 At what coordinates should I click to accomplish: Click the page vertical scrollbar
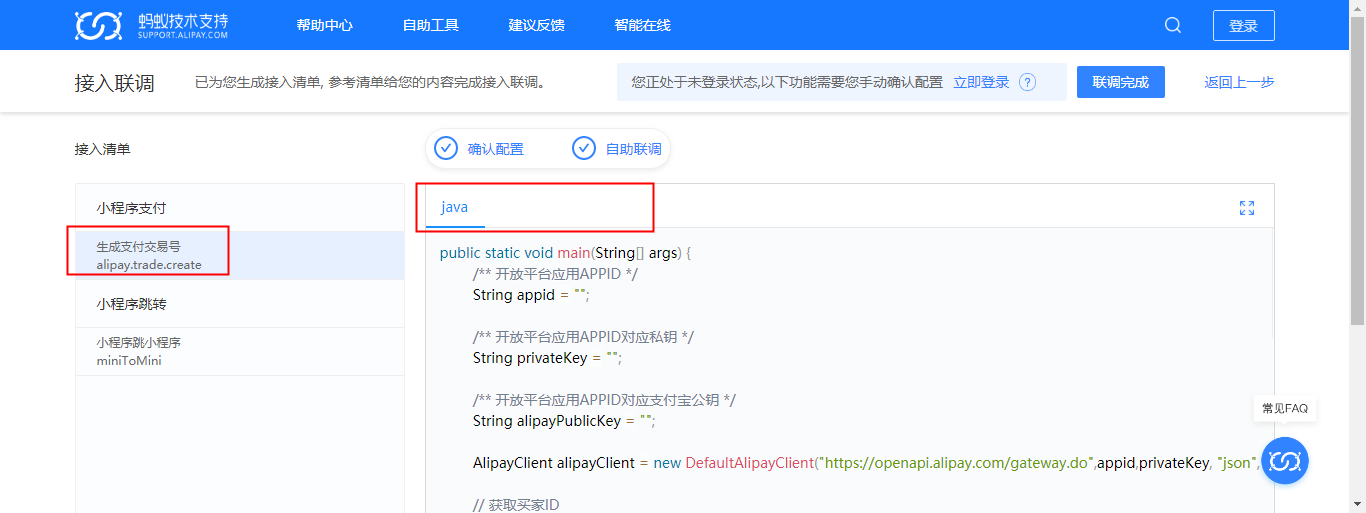[x=1357, y=170]
